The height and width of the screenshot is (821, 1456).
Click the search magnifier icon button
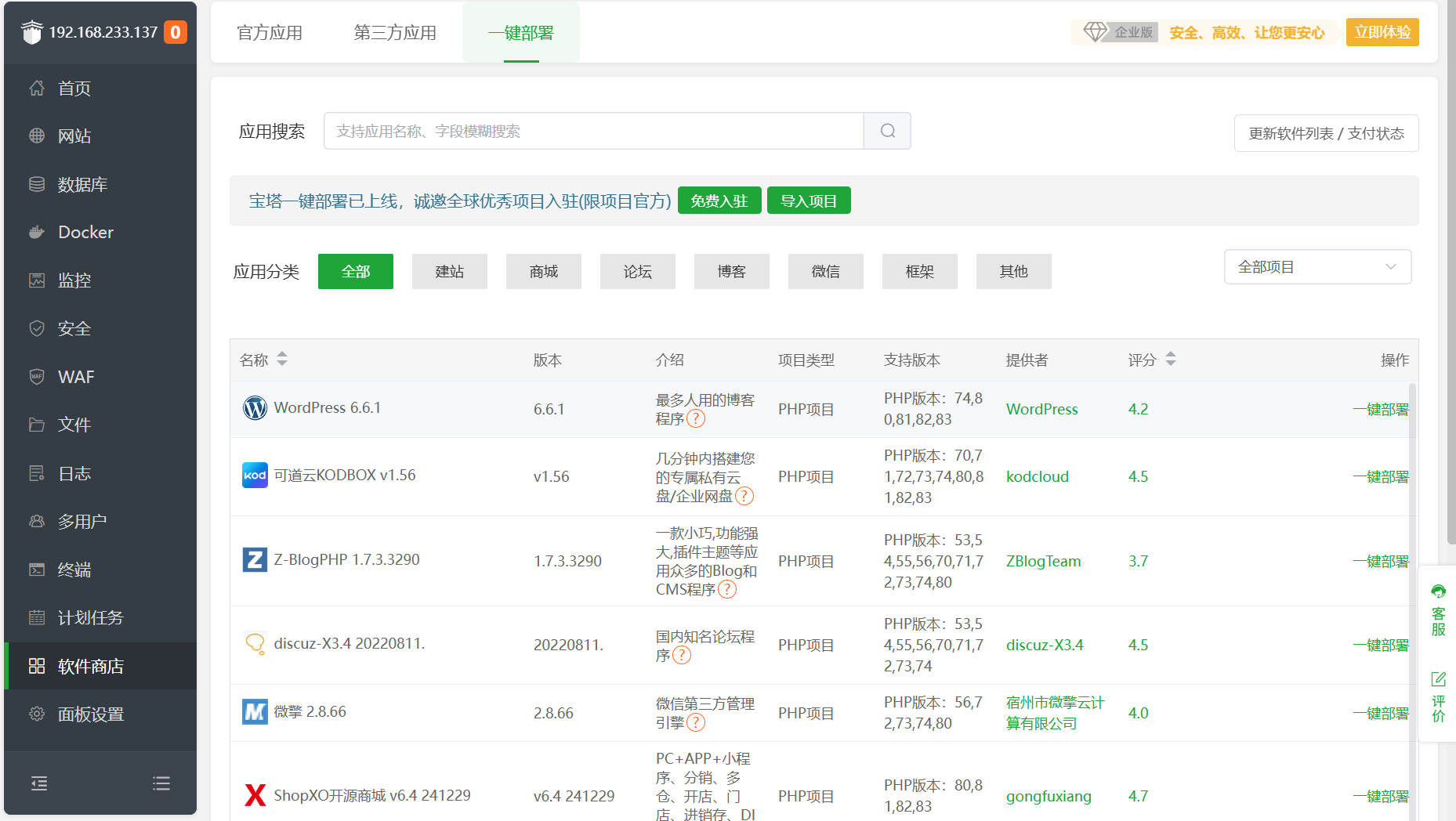coord(887,131)
